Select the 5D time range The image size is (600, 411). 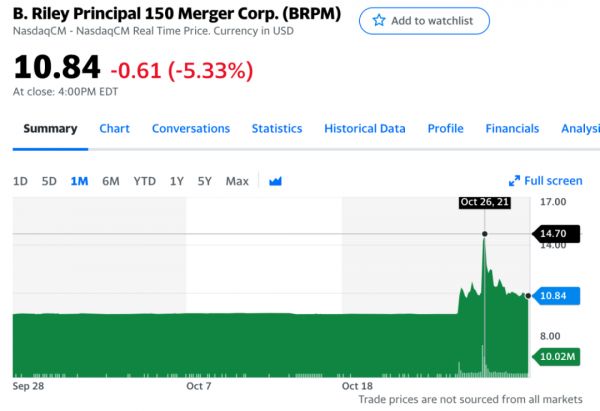pos(49,181)
